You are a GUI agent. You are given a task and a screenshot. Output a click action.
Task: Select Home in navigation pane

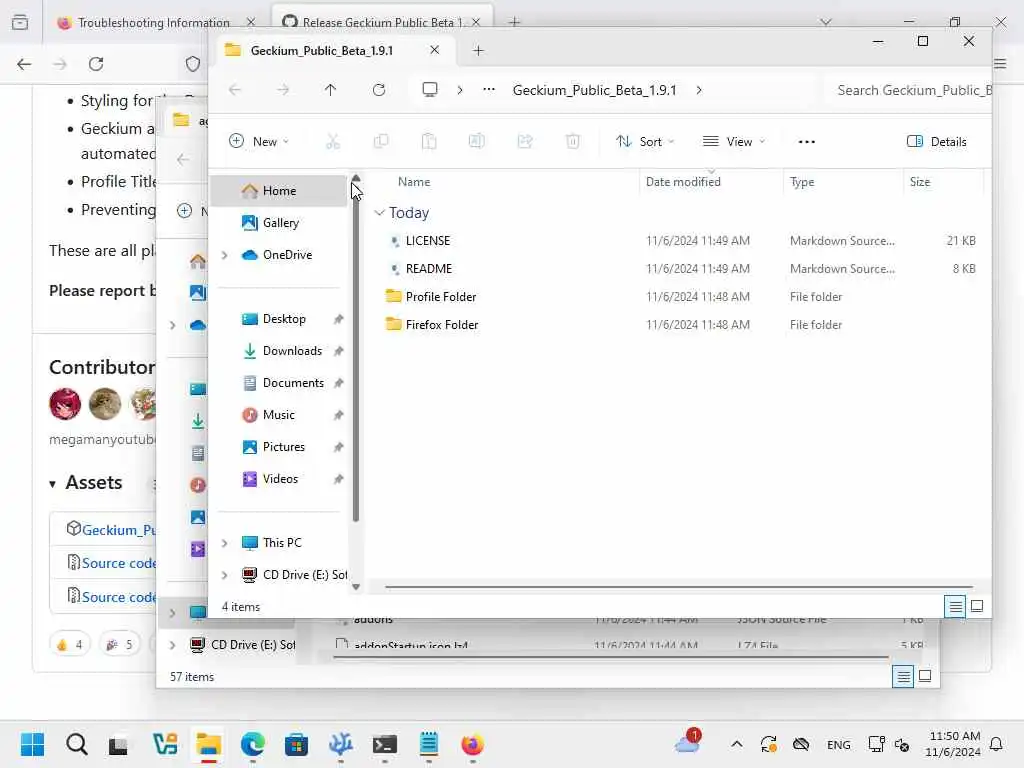coord(280,191)
